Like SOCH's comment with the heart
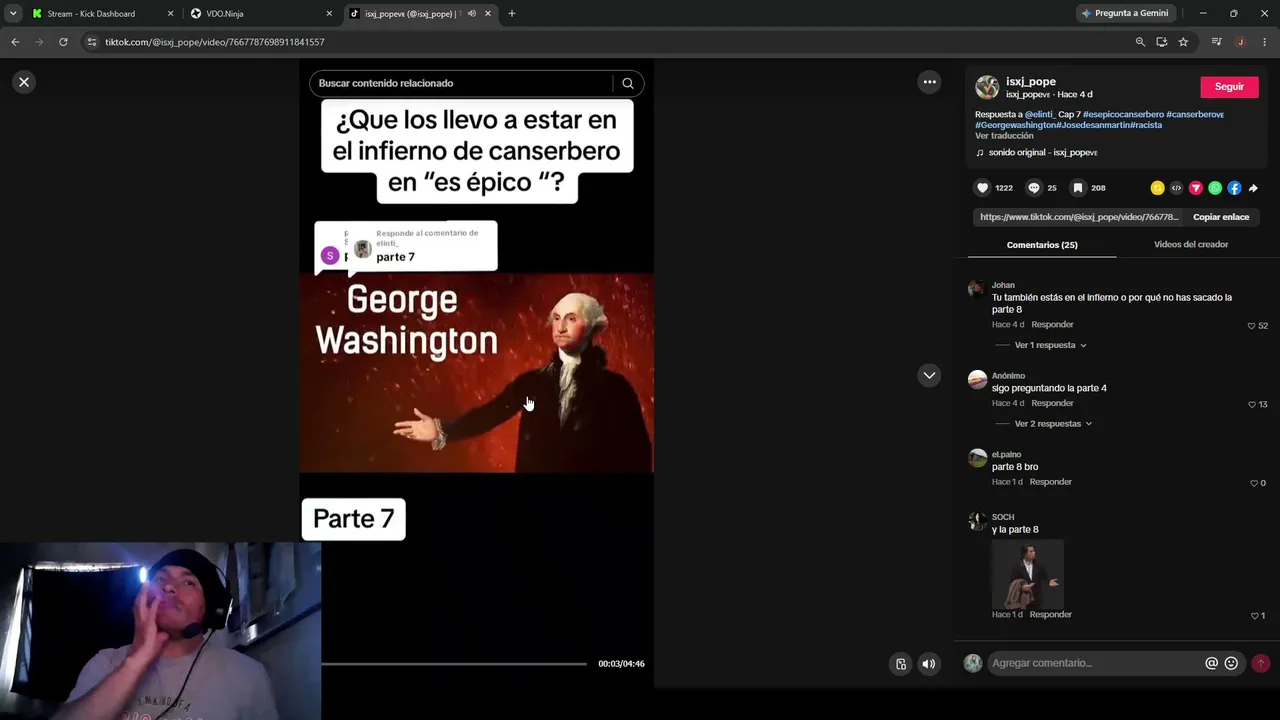Screen dimensions: 1280x720 point(1255,616)
